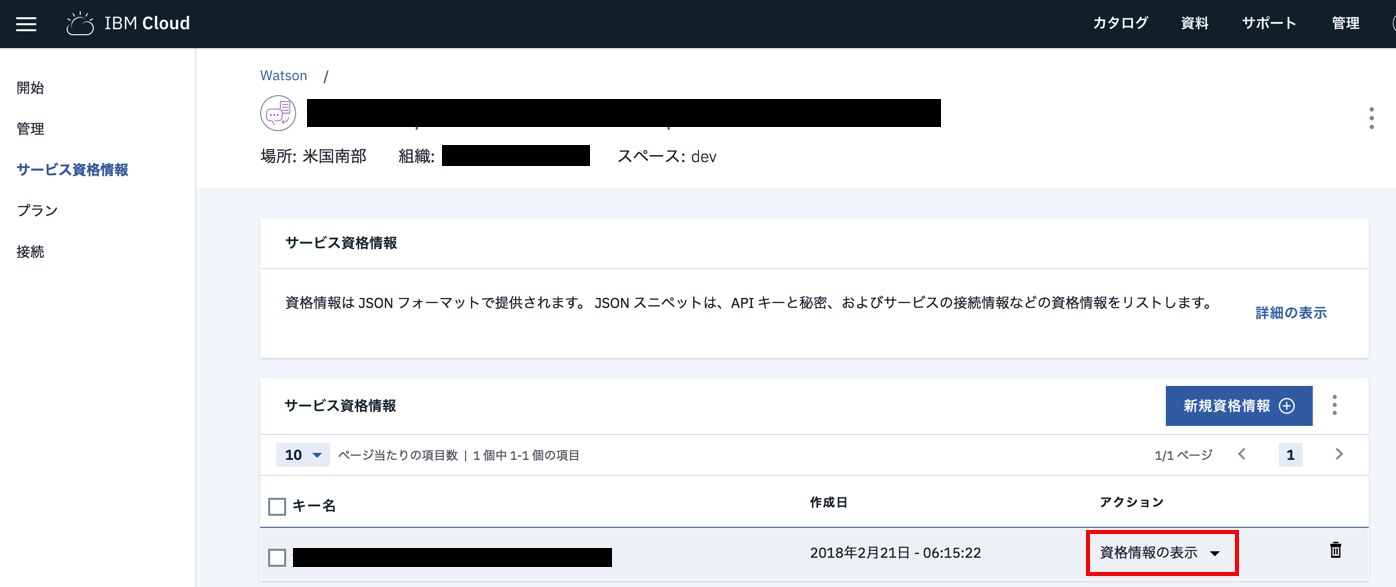
Task: Click the Watson breadcrumb link
Action: [284, 75]
